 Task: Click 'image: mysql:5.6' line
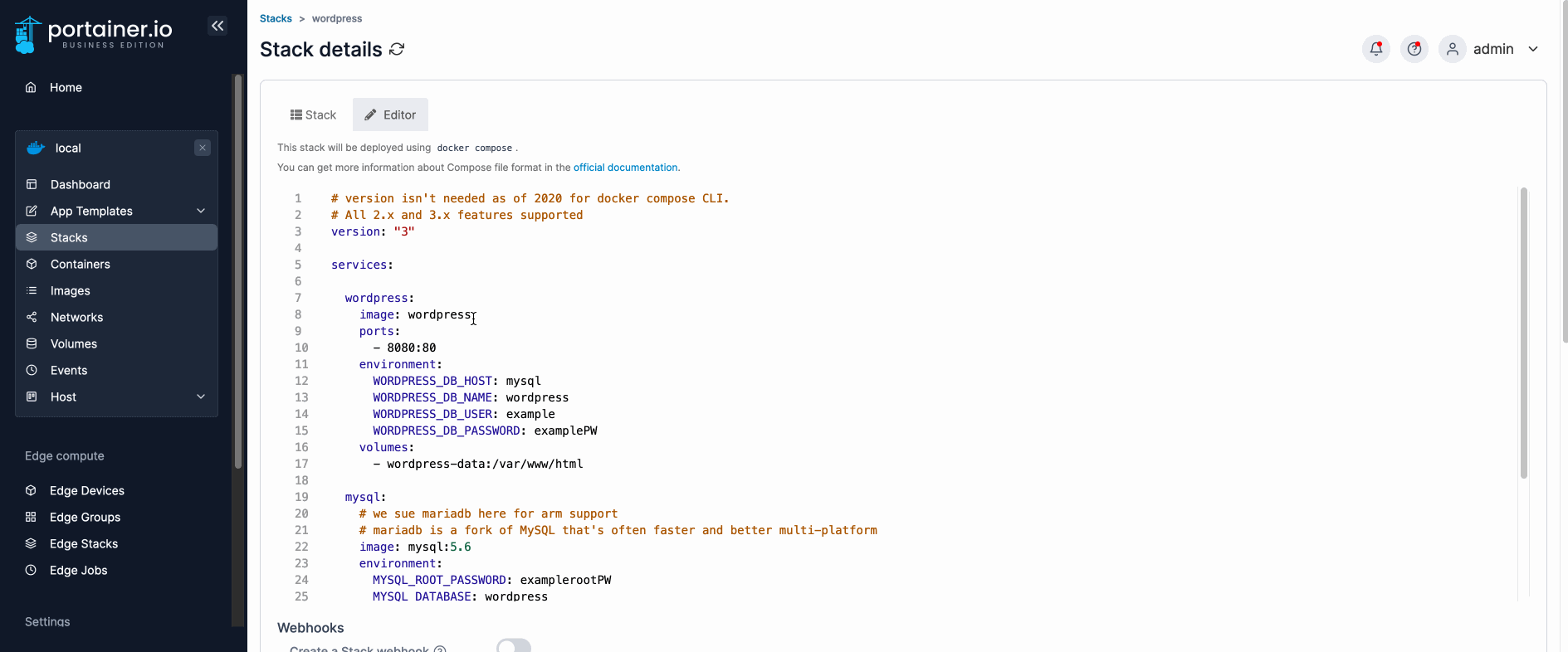click(x=415, y=547)
